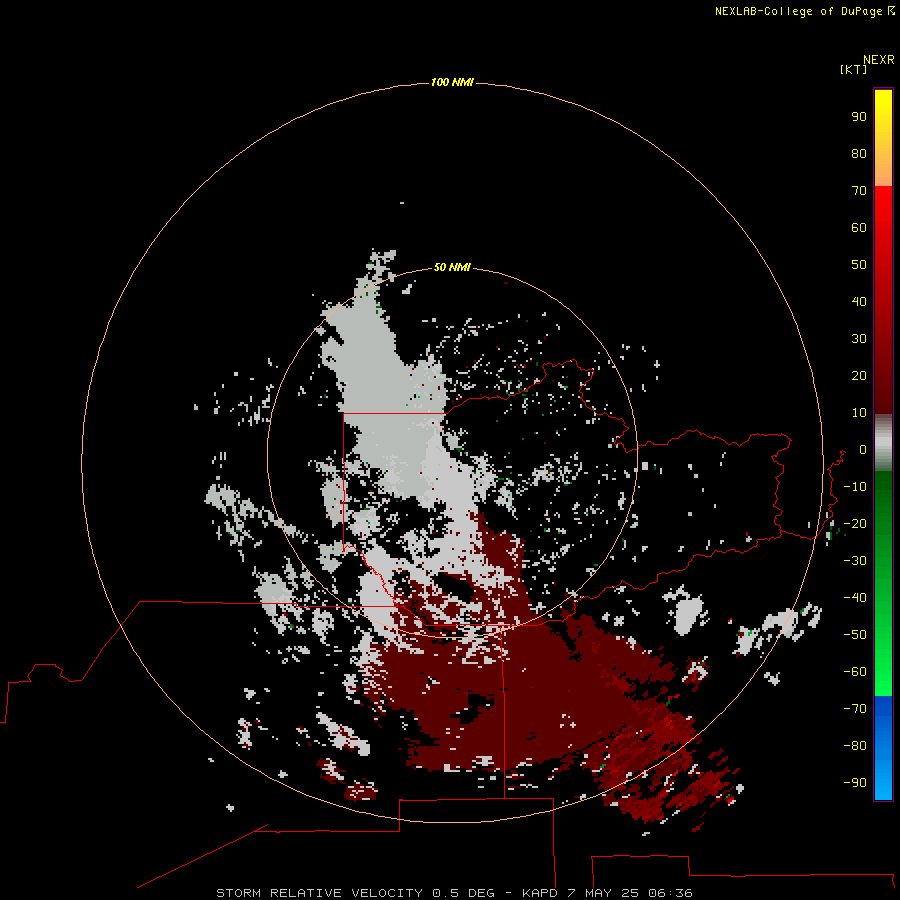
Task: Click the 40 value on the color scale
Action: coord(859,301)
